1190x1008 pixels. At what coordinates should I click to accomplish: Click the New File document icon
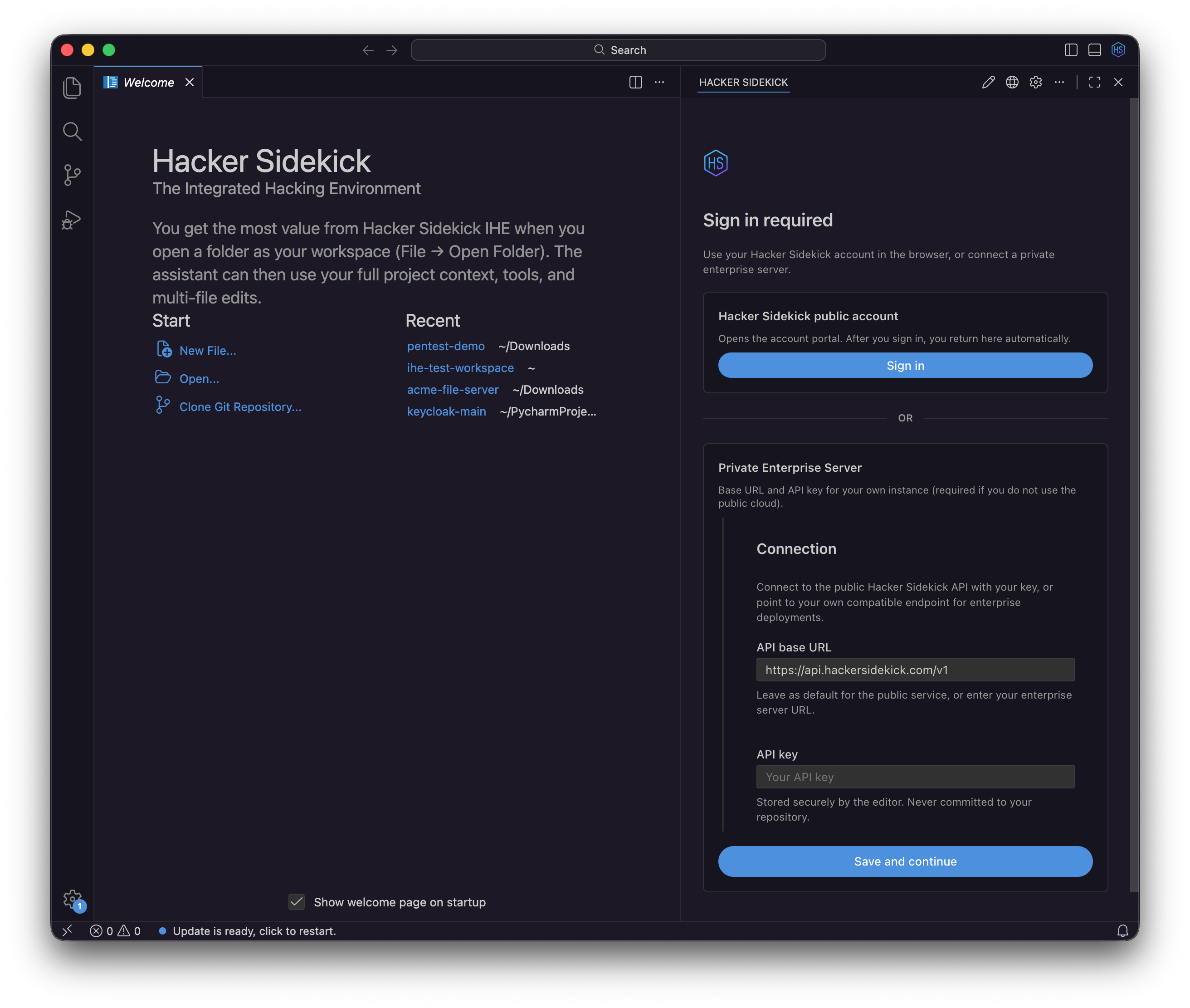tap(164, 348)
